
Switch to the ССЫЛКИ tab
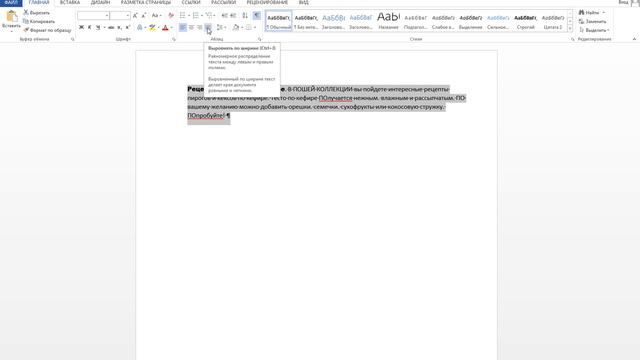pyautogui.click(x=191, y=2)
